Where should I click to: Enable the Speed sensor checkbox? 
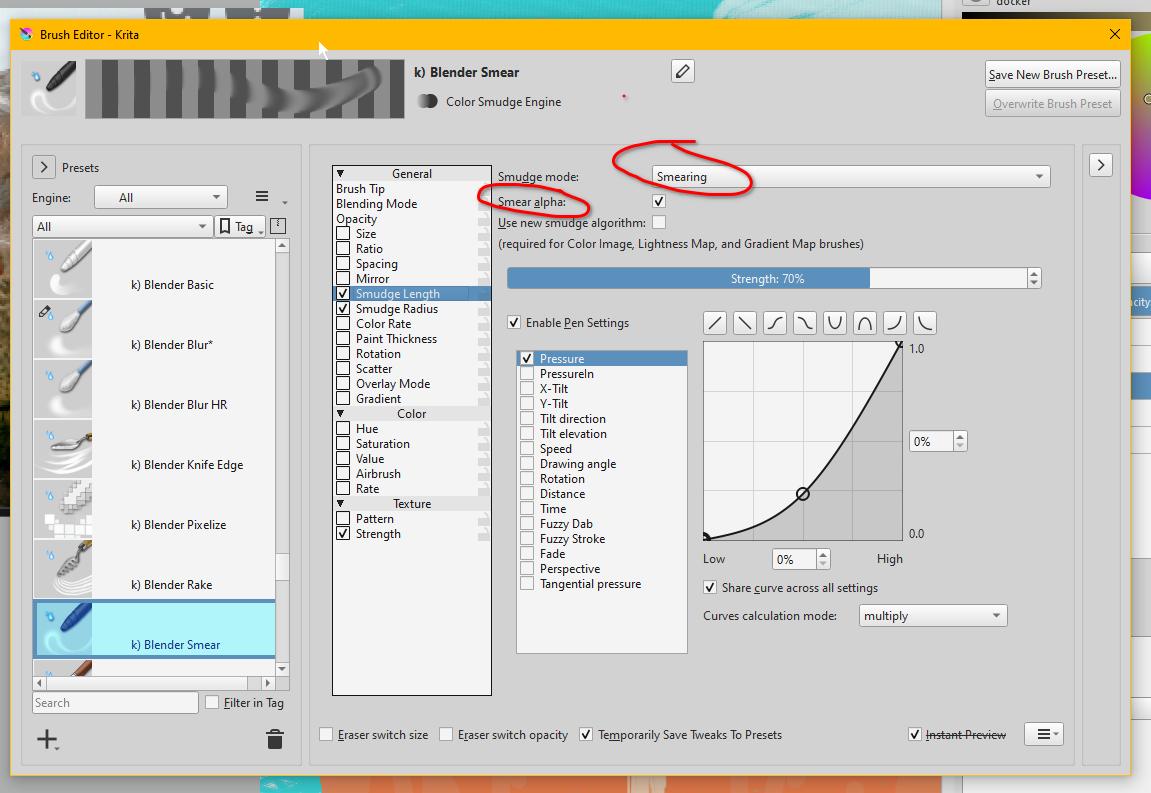pyautogui.click(x=527, y=449)
